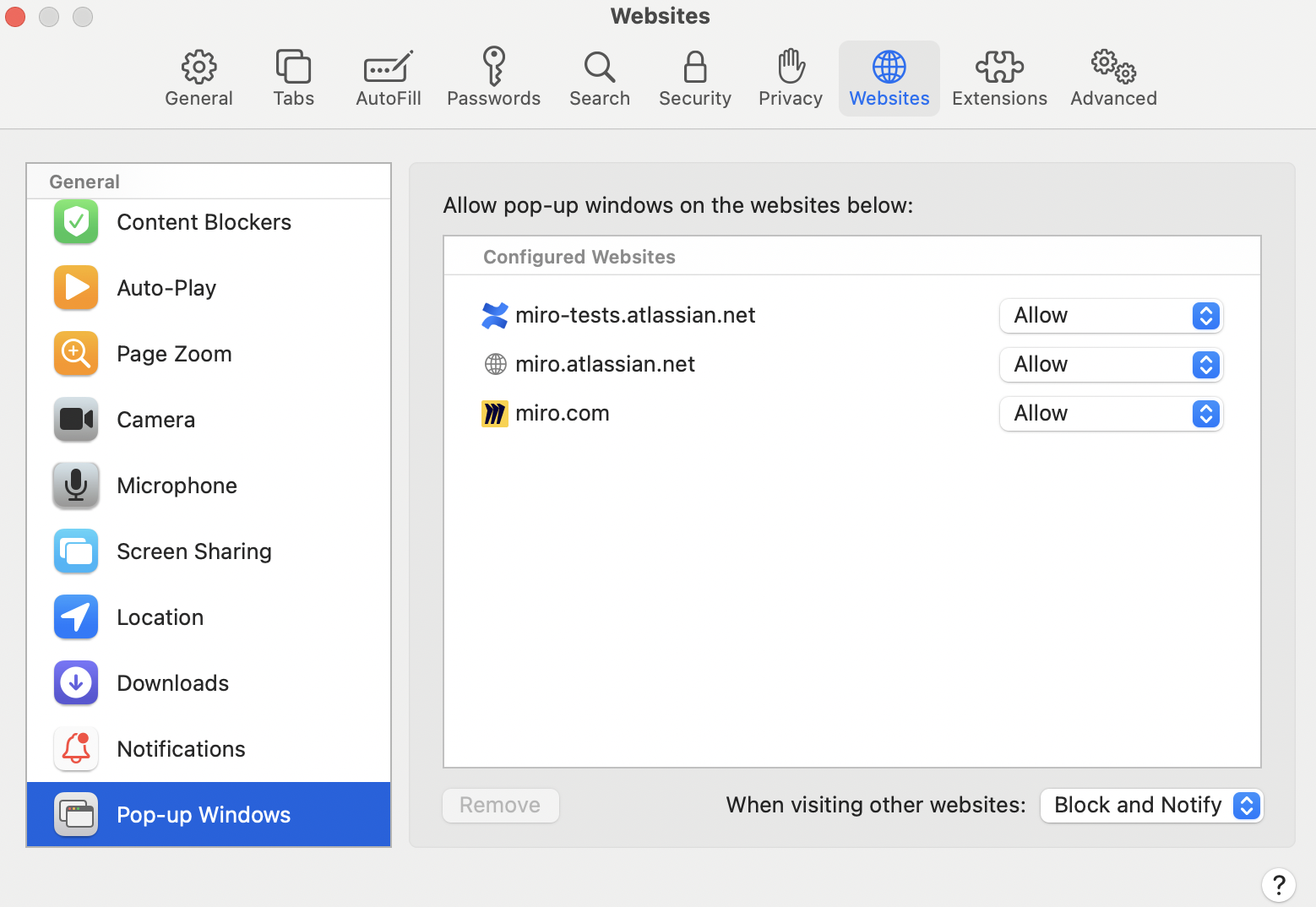The height and width of the screenshot is (907, 1316).
Task: Open Page Zoom settings
Action: point(174,354)
